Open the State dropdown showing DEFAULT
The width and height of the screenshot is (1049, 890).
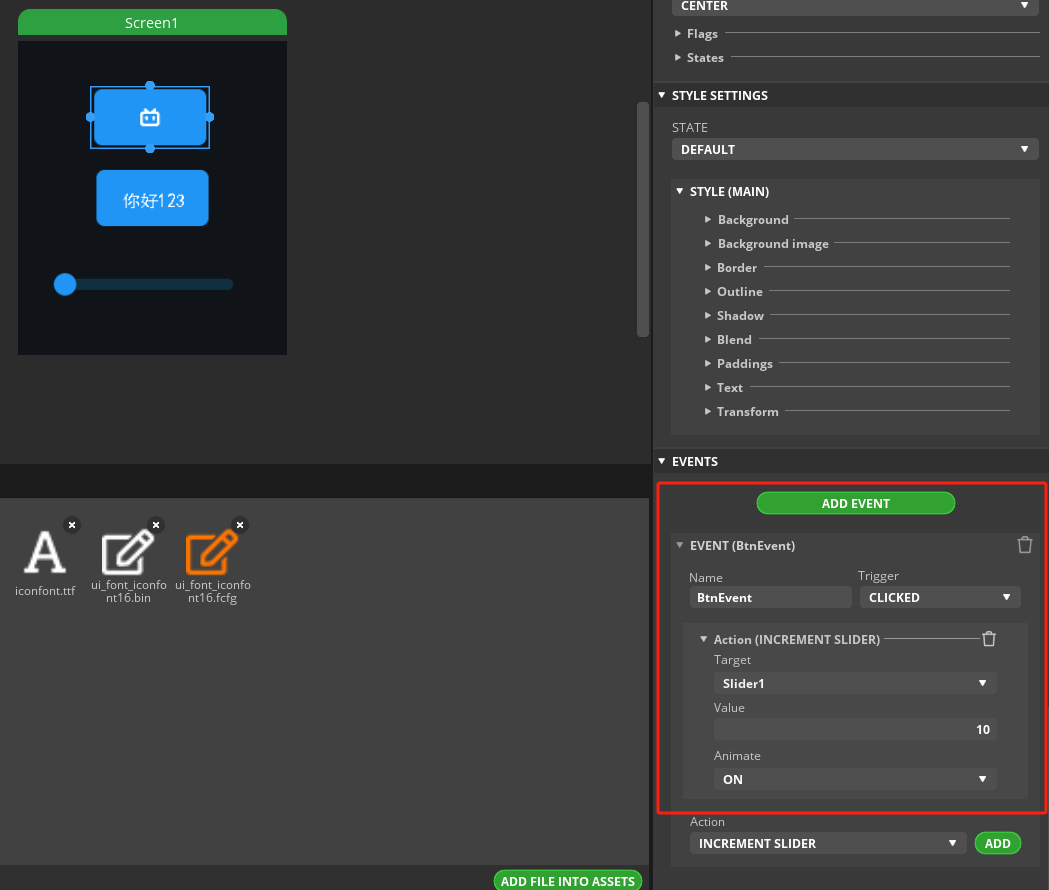[854, 149]
